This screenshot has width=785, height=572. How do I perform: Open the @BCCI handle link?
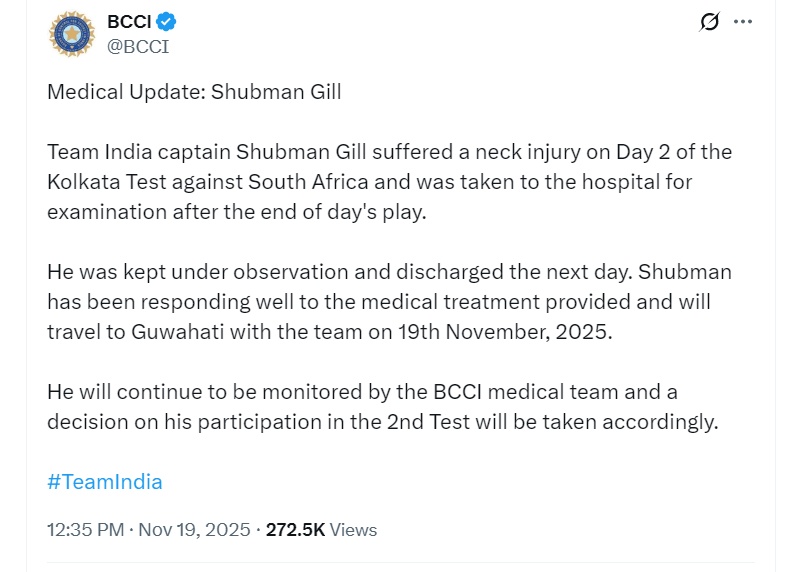coord(137,45)
